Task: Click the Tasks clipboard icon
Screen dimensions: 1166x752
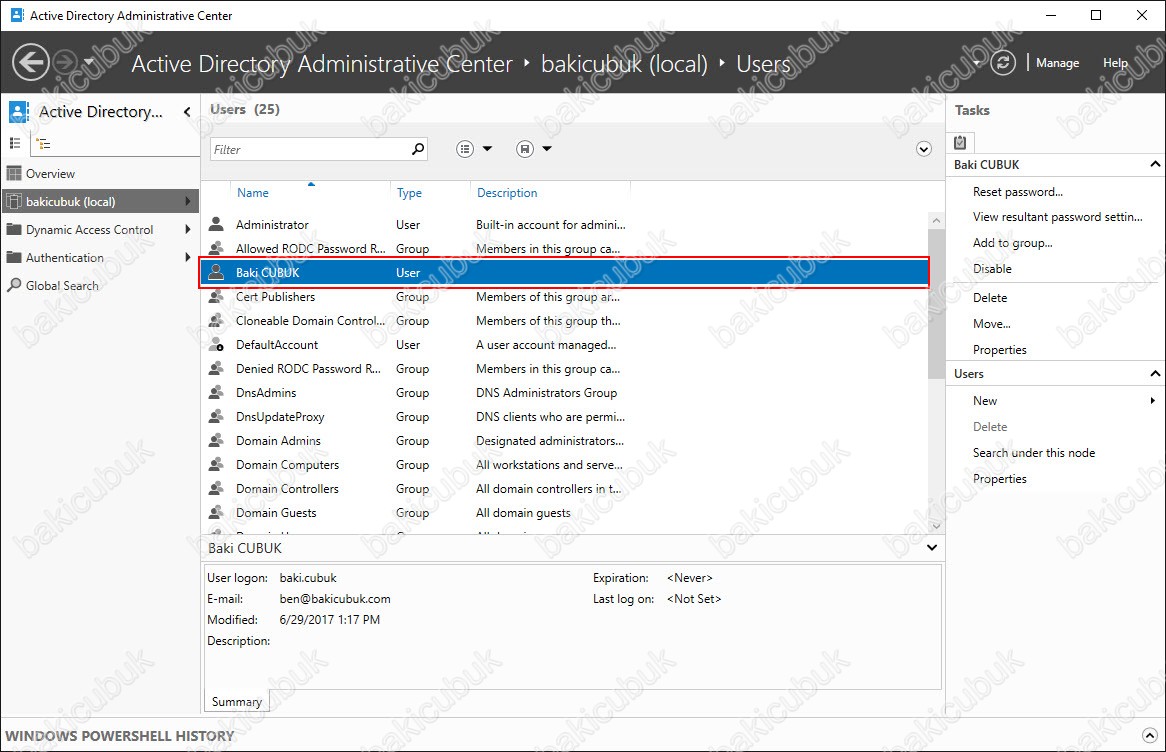Action: 960,142
